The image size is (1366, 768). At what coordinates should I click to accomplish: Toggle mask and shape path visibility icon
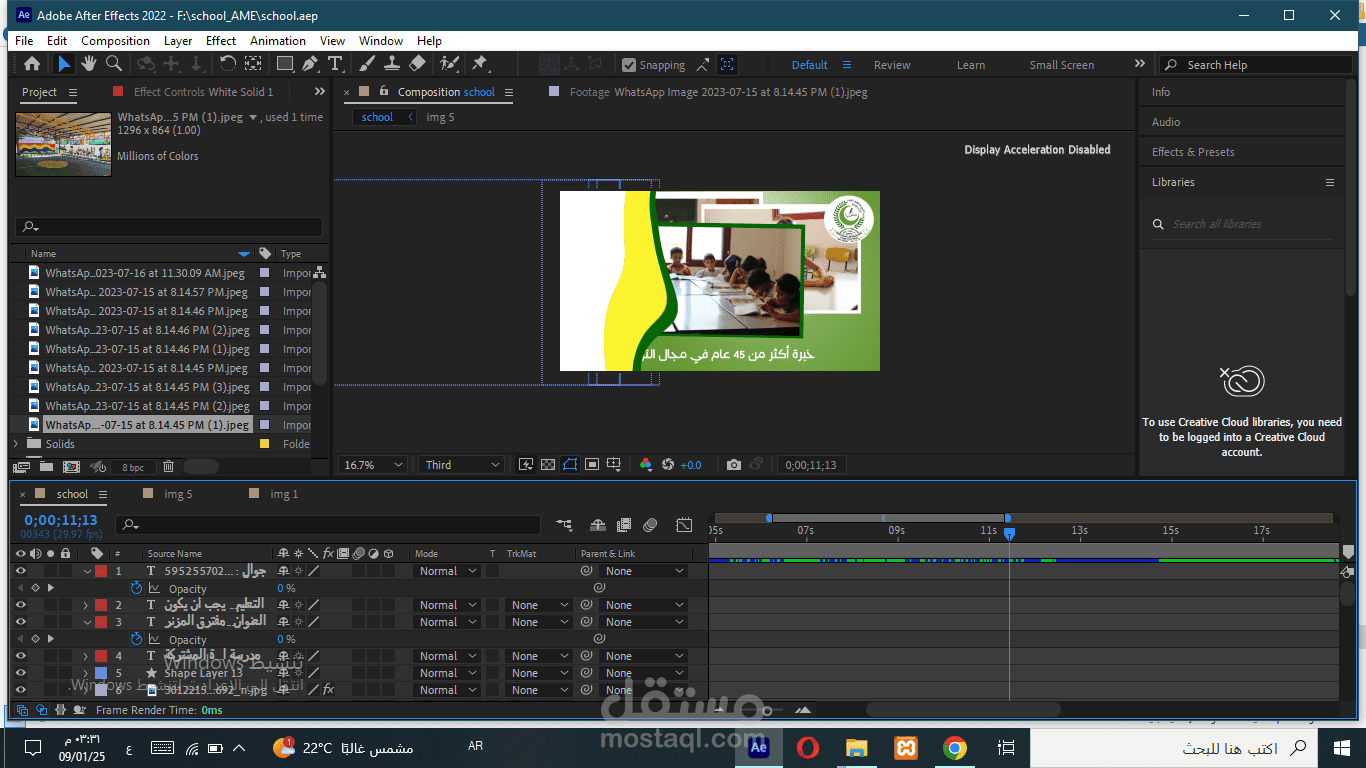click(570, 465)
